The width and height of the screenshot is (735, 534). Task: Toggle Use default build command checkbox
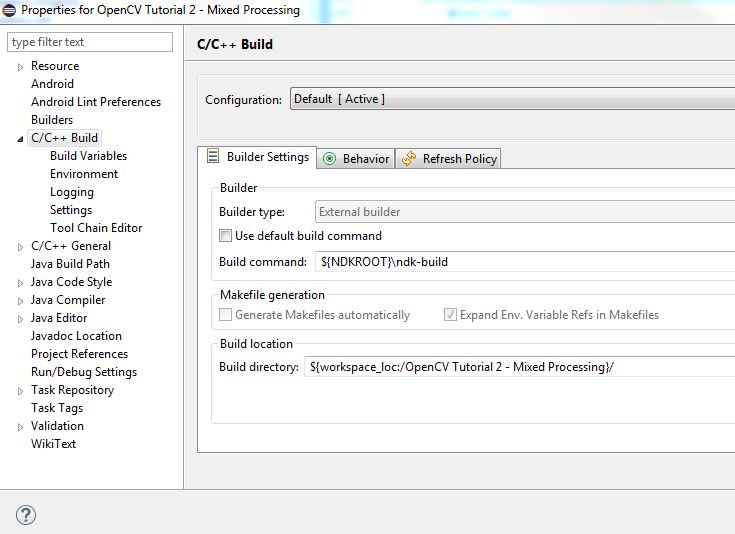tap(225, 235)
